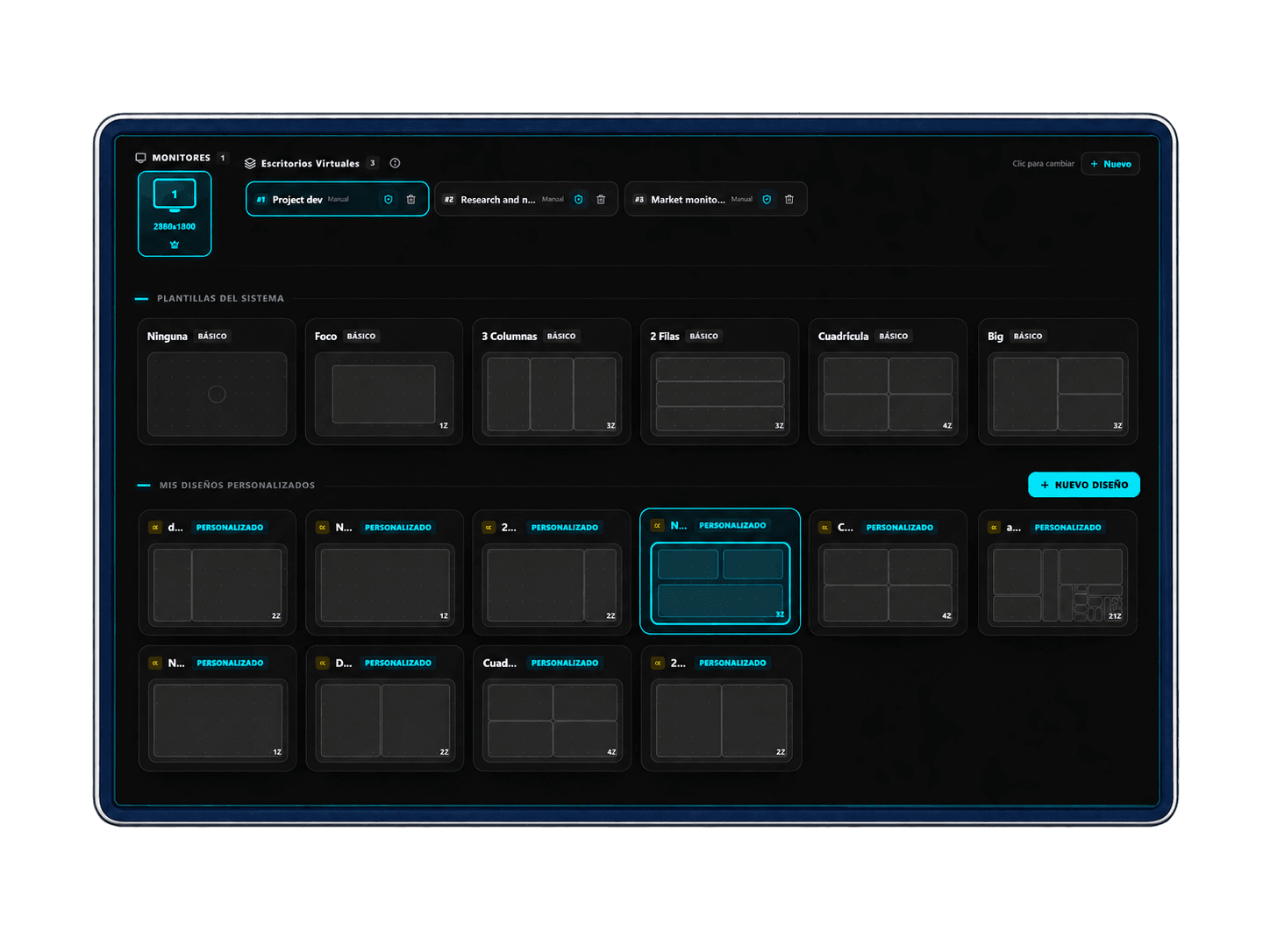Screen dimensions: 1270x952
Task: Click the 'Clic para cambiar' hint text
Action: pyautogui.click(x=1043, y=164)
